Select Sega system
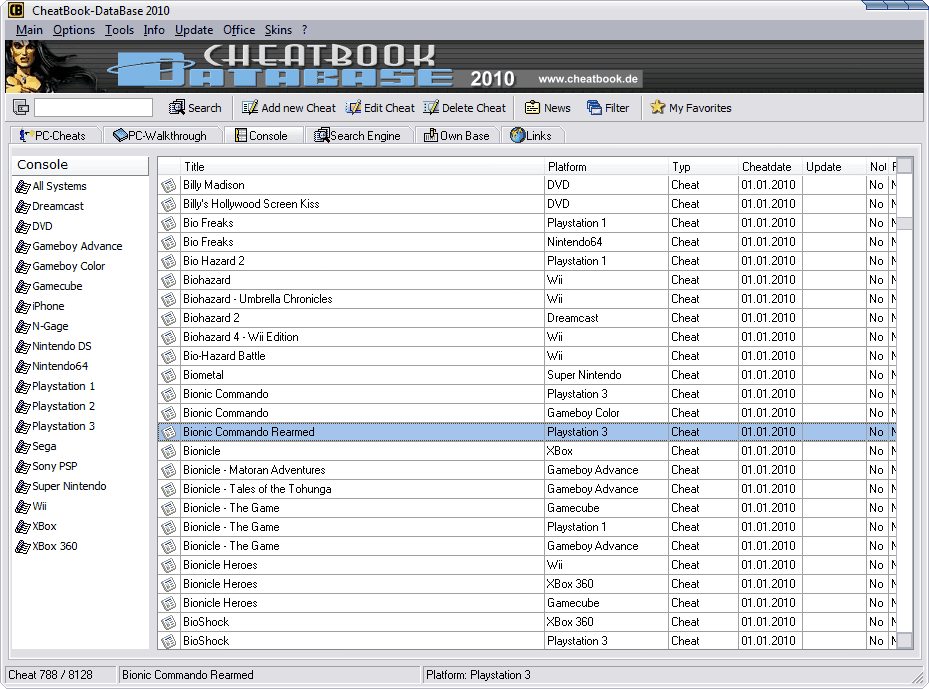The width and height of the screenshot is (929, 689). [36, 446]
